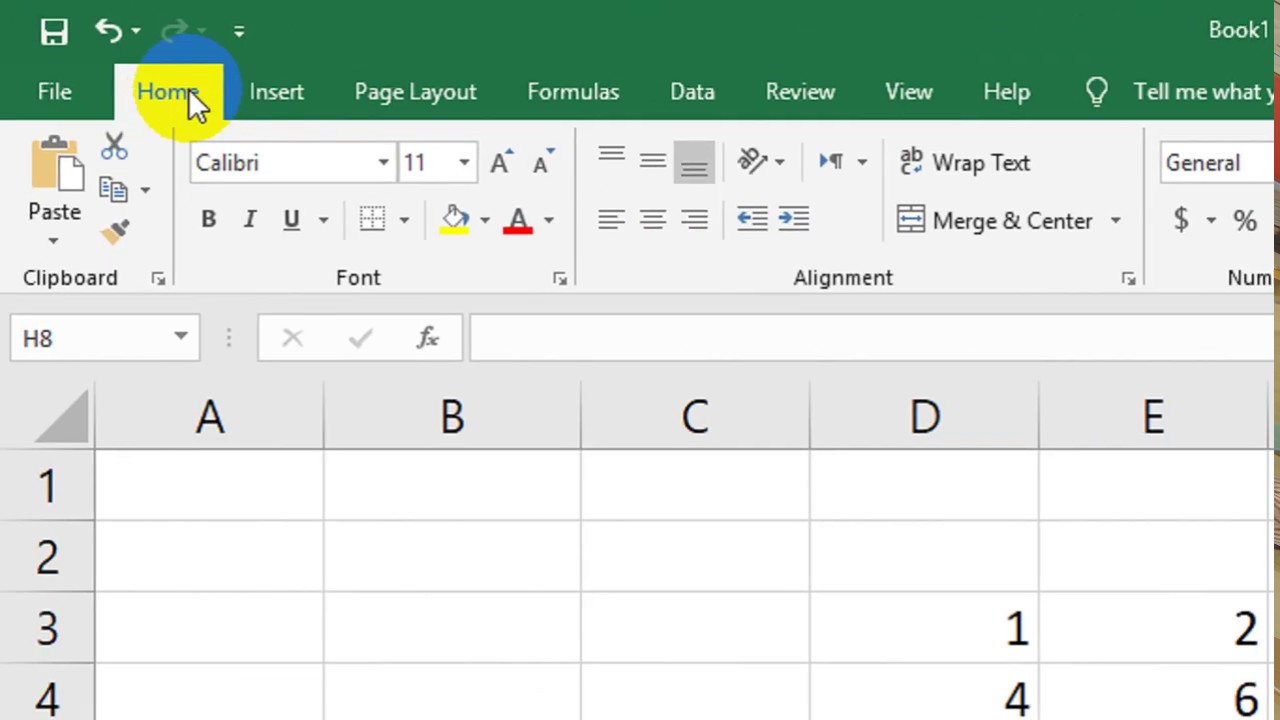This screenshot has width=1280, height=720.
Task: Open the Review tab
Action: coord(800,92)
